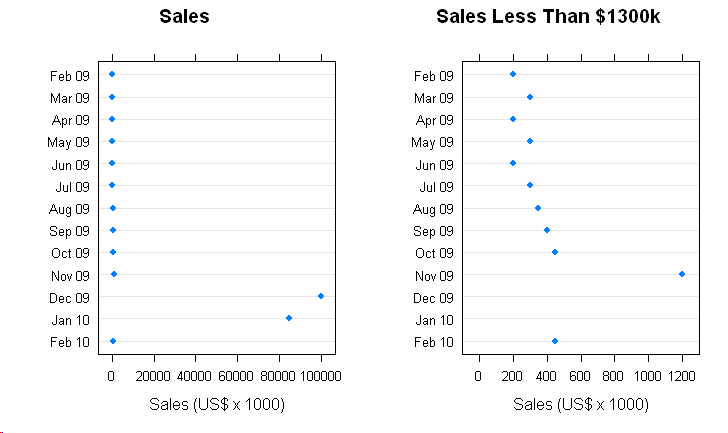Click the Feb 10 point in right chart
The width and height of the screenshot is (728, 433).
coord(555,341)
